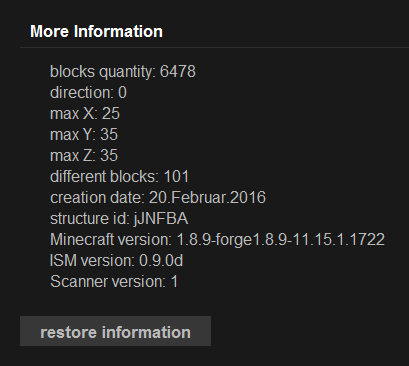This screenshot has width=409, height=366.
Task: Click the divider line under More Information
Action: tap(214, 47)
